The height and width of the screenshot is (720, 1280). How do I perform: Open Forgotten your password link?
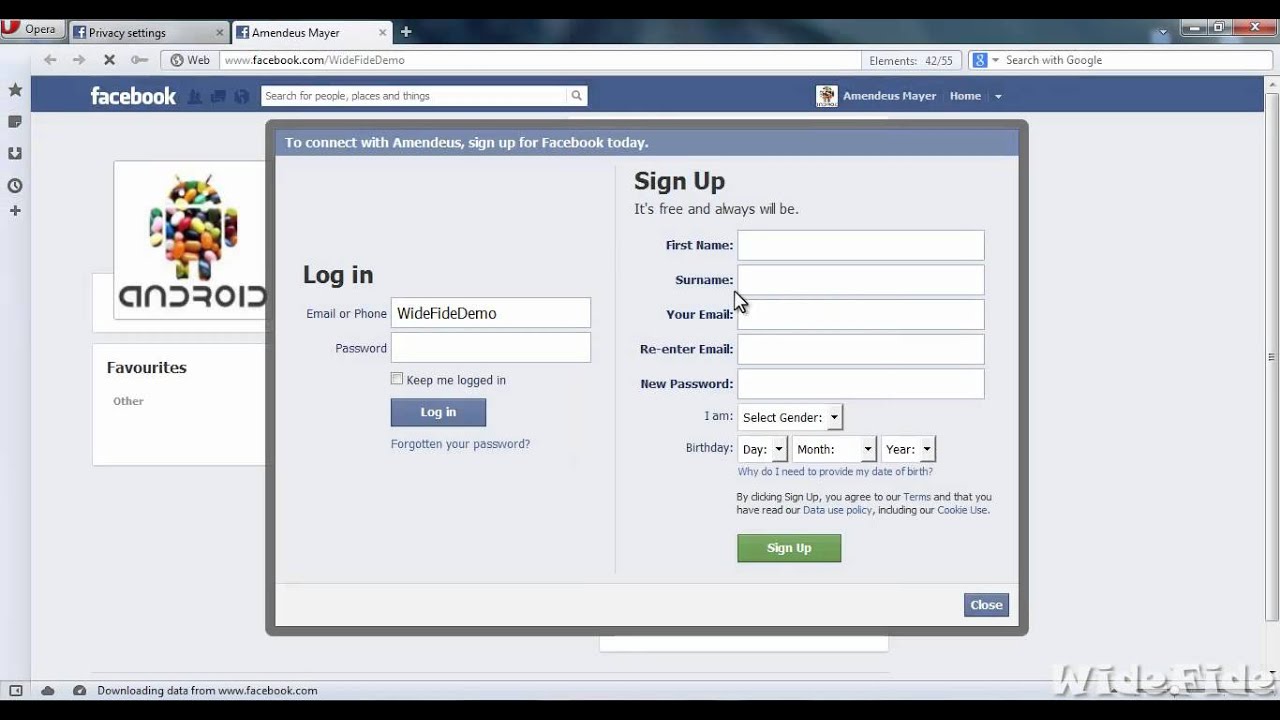460,444
